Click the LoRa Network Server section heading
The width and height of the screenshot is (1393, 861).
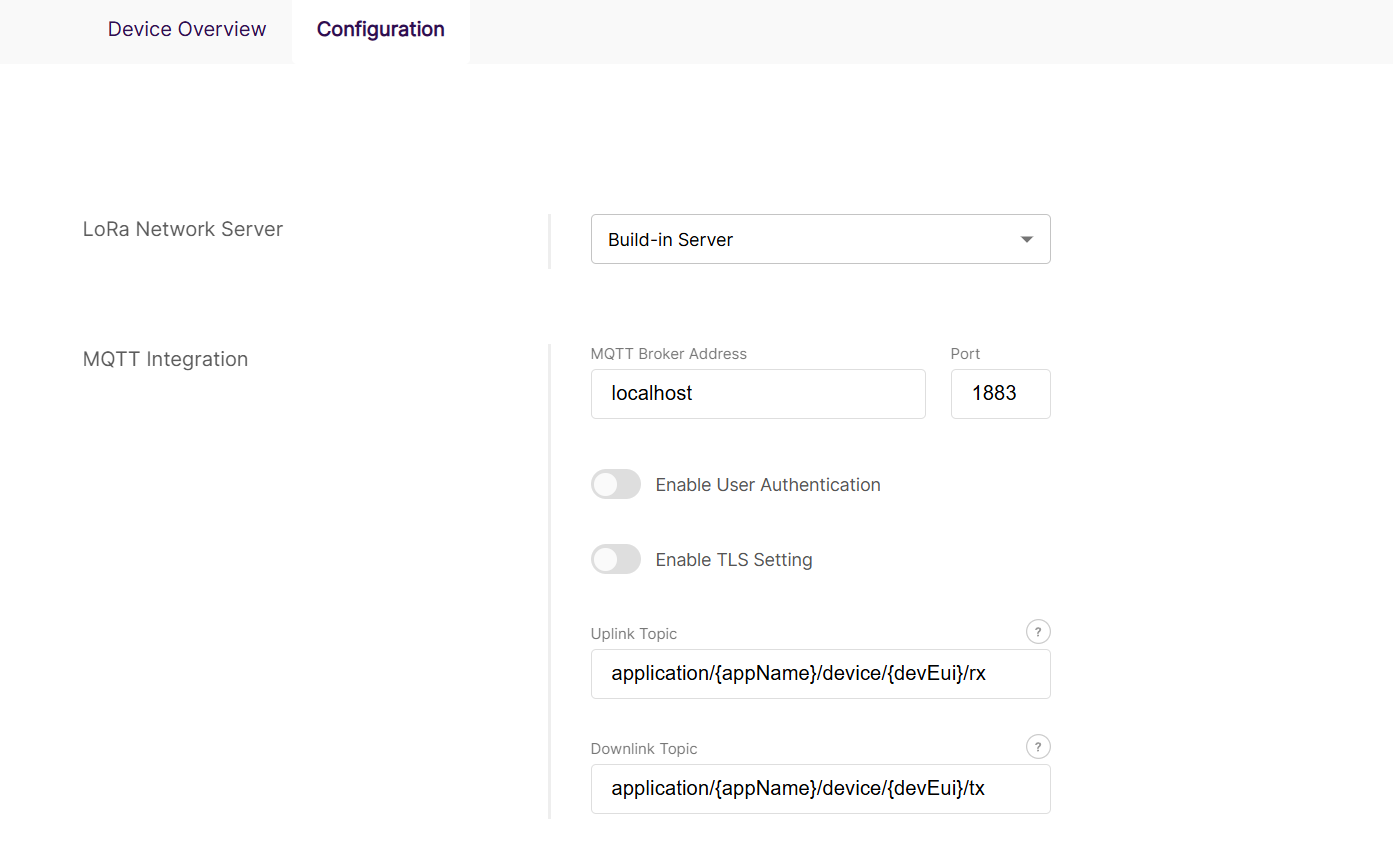183,229
